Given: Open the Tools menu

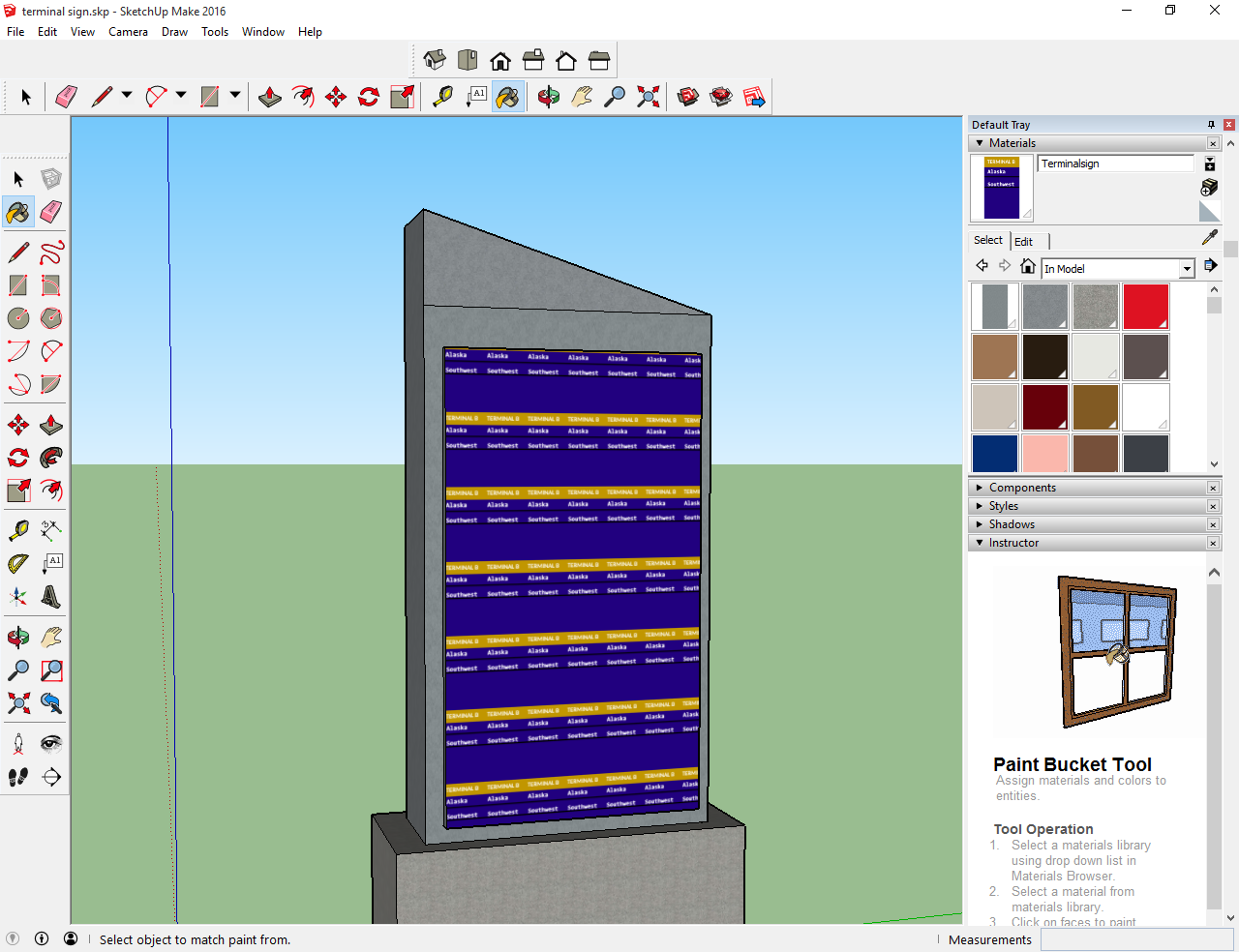Looking at the screenshot, I should [215, 32].
